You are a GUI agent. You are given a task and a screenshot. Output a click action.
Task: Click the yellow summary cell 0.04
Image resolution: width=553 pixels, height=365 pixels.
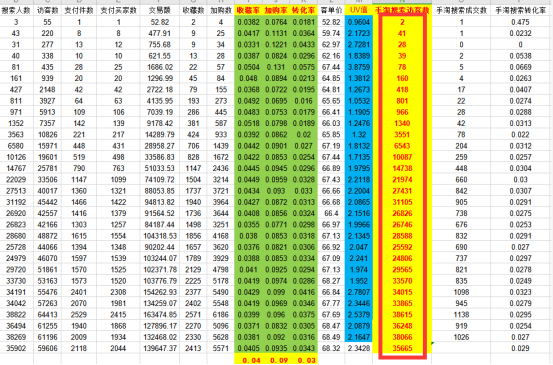tap(248, 360)
